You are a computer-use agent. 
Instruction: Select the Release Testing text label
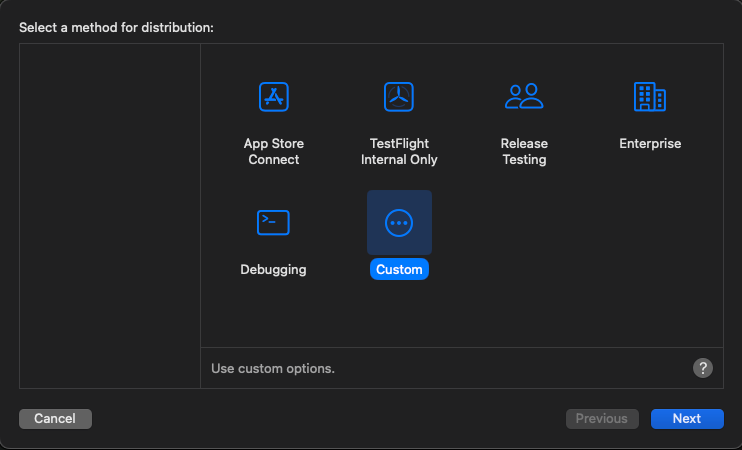tap(524, 151)
